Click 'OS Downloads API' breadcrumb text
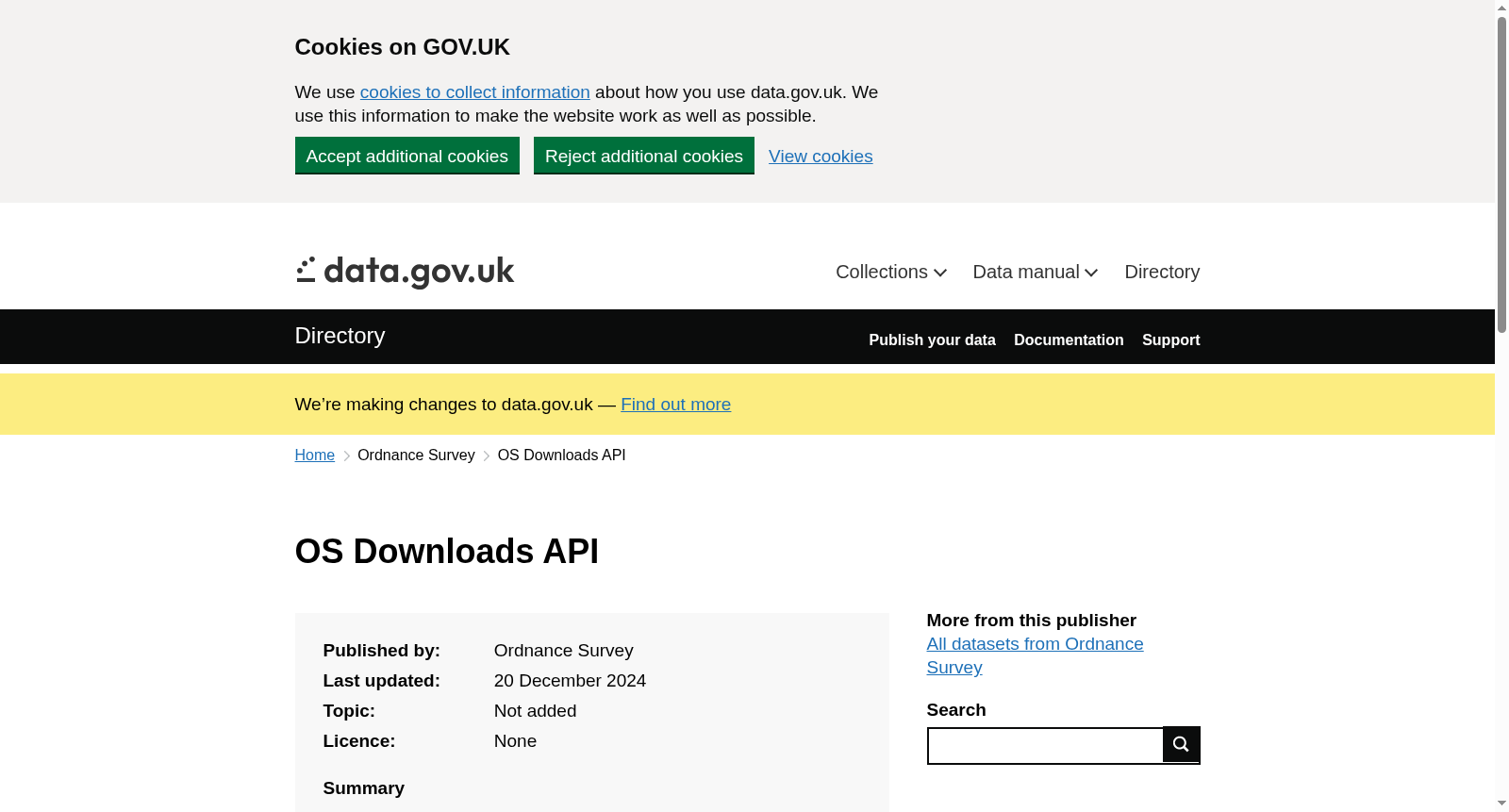This screenshot has width=1509, height=812. point(562,456)
